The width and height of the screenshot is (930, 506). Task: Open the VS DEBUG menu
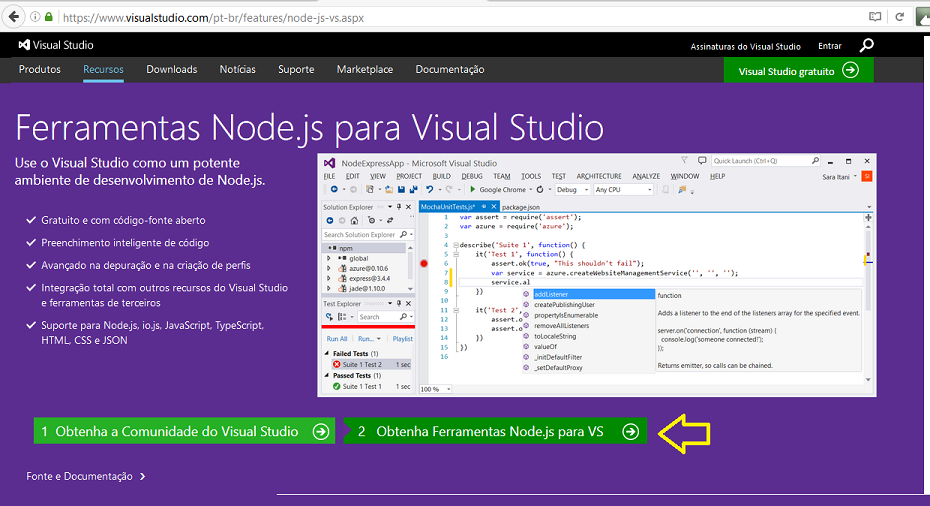coord(472,176)
